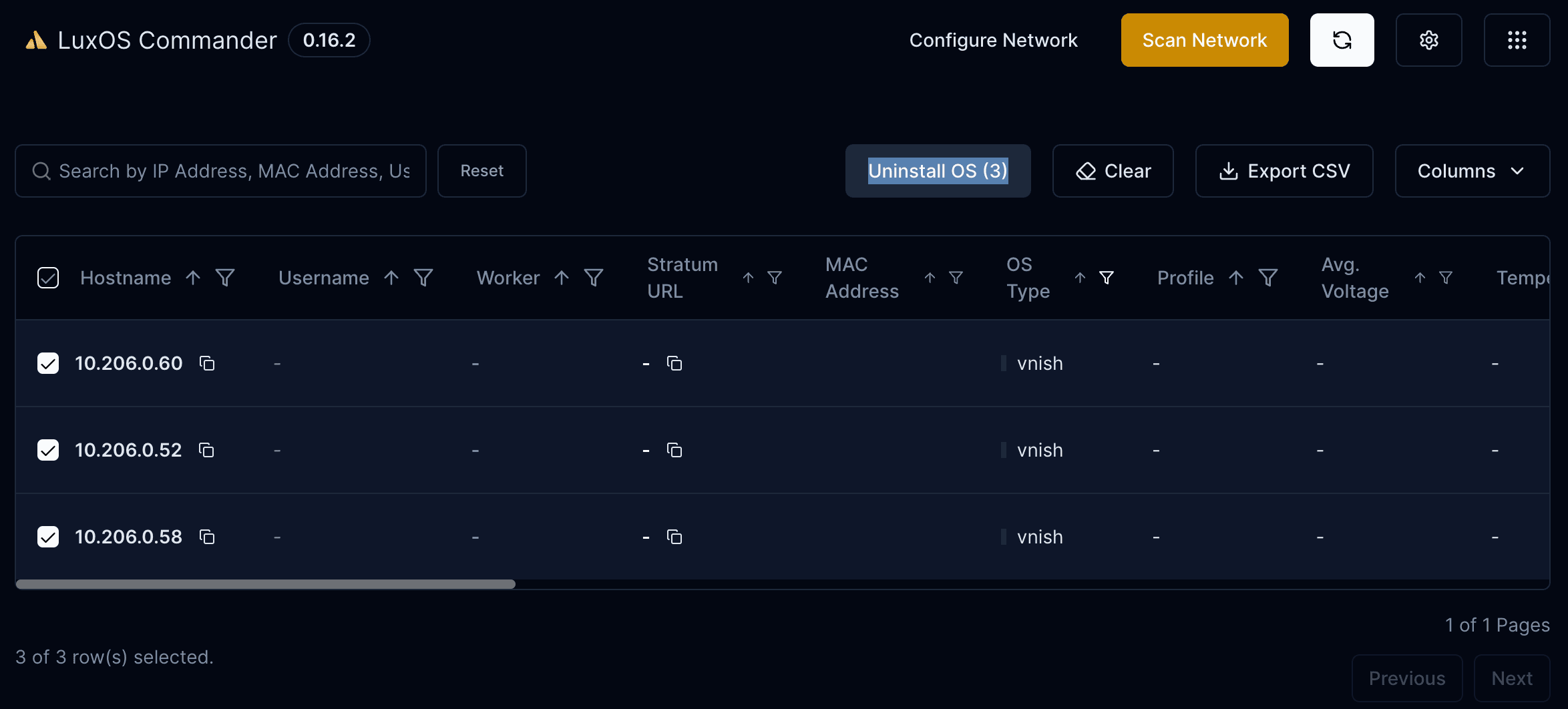Open the OS Type column filter icon
Screen dimensions: 1568x709
tap(1107, 278)
